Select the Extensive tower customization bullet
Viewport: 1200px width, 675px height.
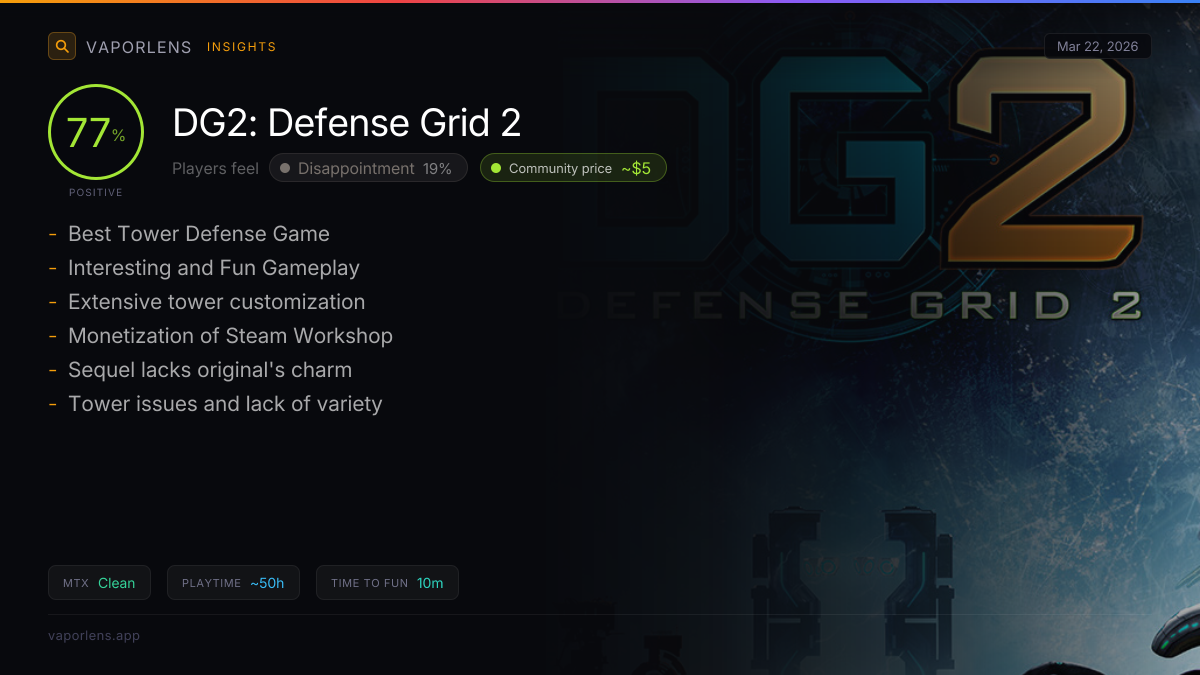point(216,302)
